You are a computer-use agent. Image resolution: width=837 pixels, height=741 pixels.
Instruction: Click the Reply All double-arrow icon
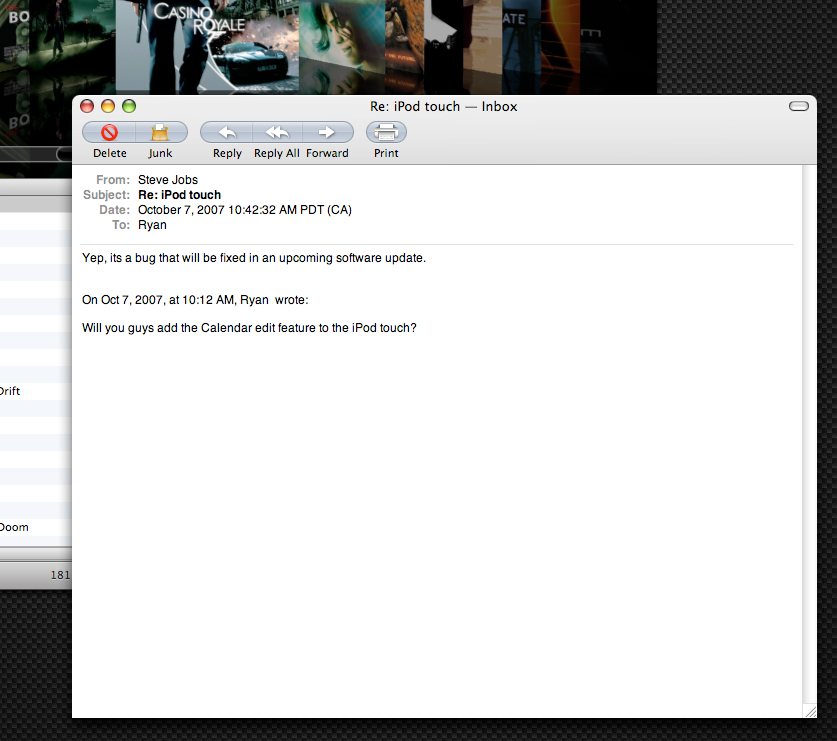tap(277, 132)
